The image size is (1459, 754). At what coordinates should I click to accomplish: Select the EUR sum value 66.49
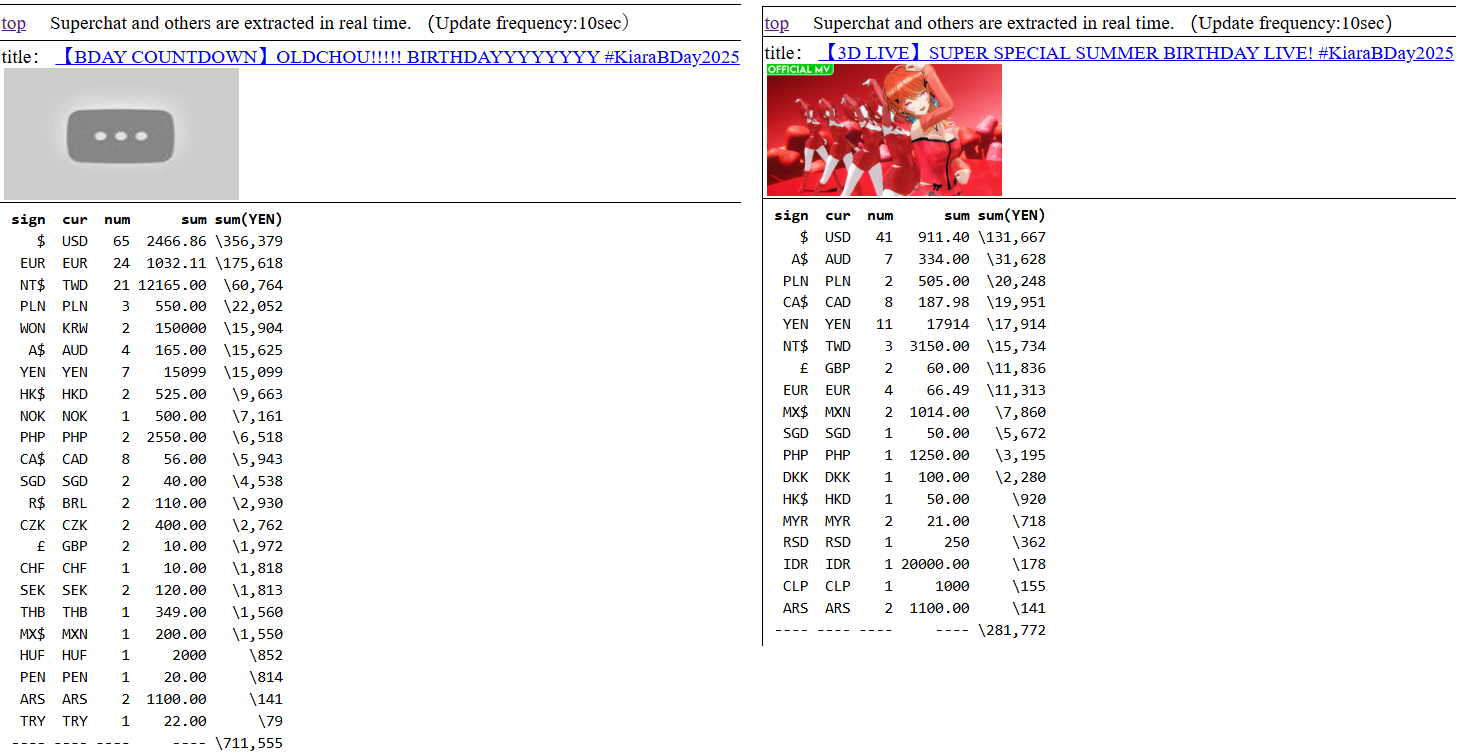coord(948,390)
